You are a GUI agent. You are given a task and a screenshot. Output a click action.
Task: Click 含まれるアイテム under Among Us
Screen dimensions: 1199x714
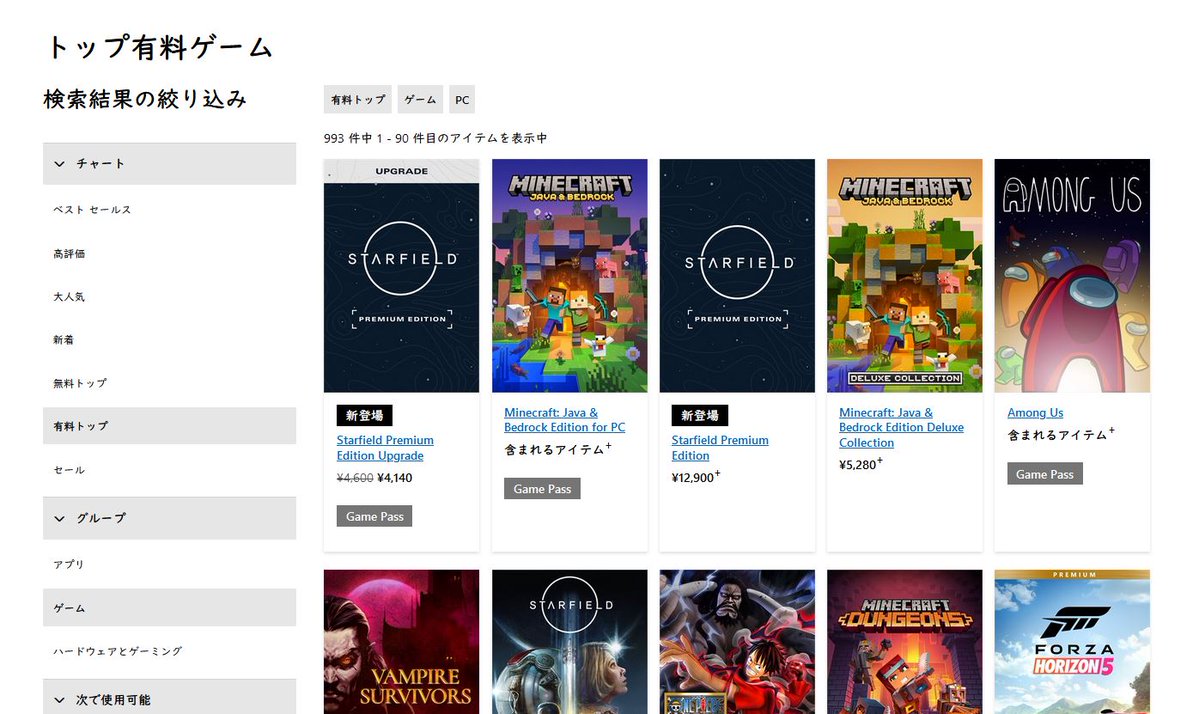[1061, 434]
